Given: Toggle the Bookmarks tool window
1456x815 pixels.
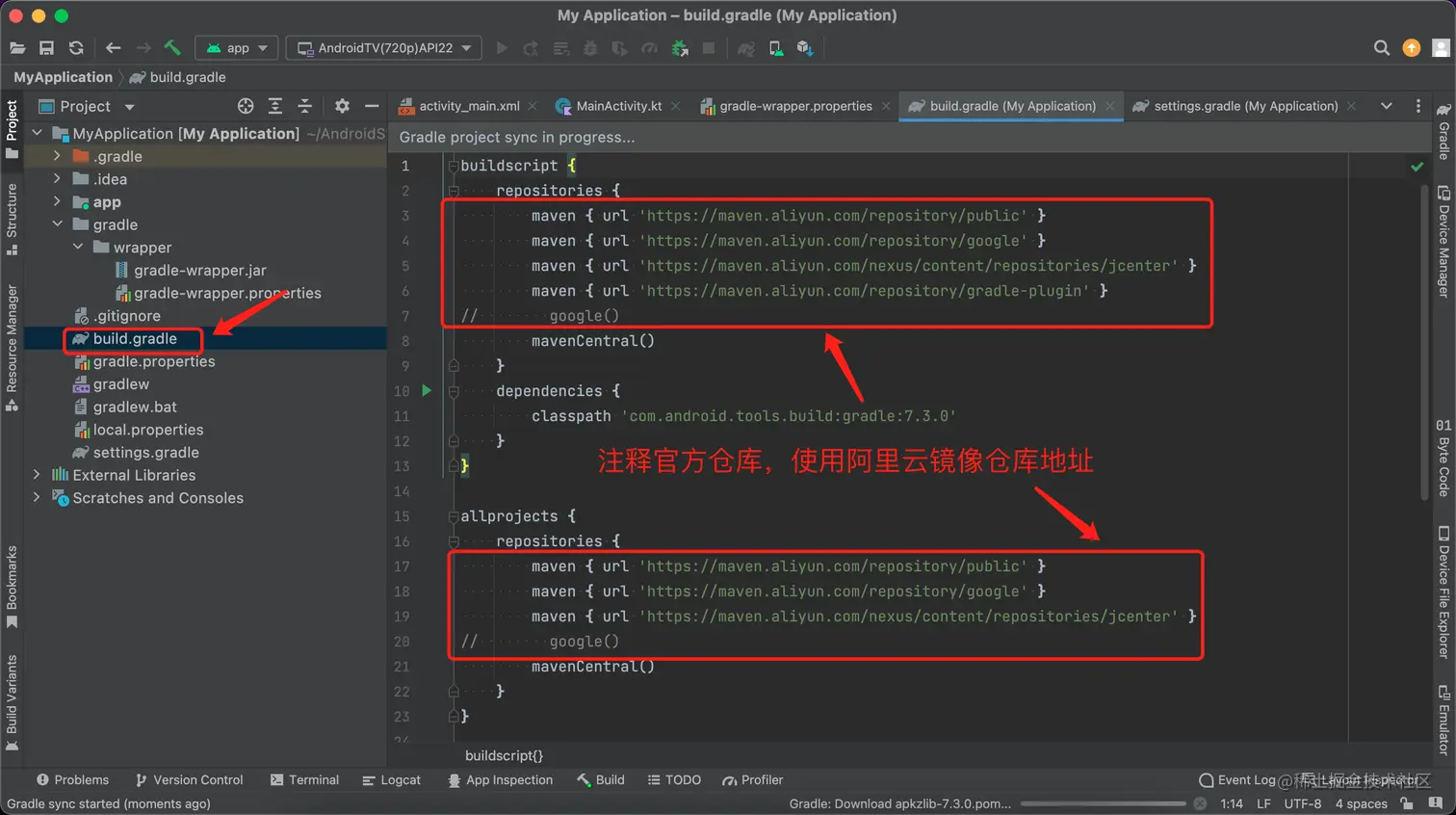Looking at the screenshot, I should 13,578.
